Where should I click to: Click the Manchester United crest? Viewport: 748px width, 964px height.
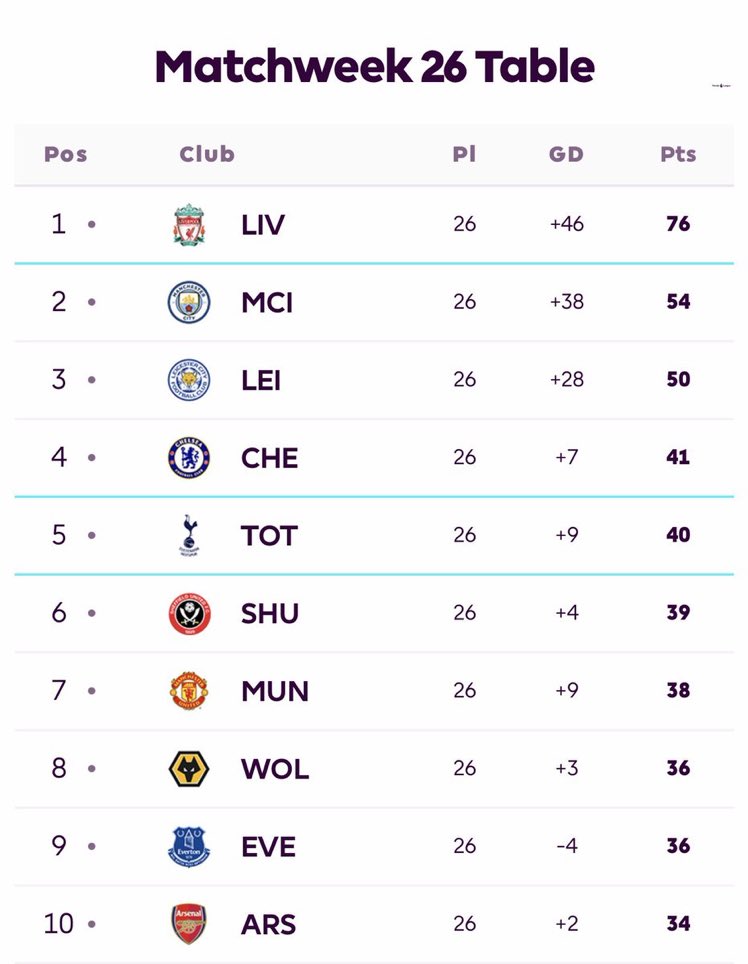coord(189,691)
